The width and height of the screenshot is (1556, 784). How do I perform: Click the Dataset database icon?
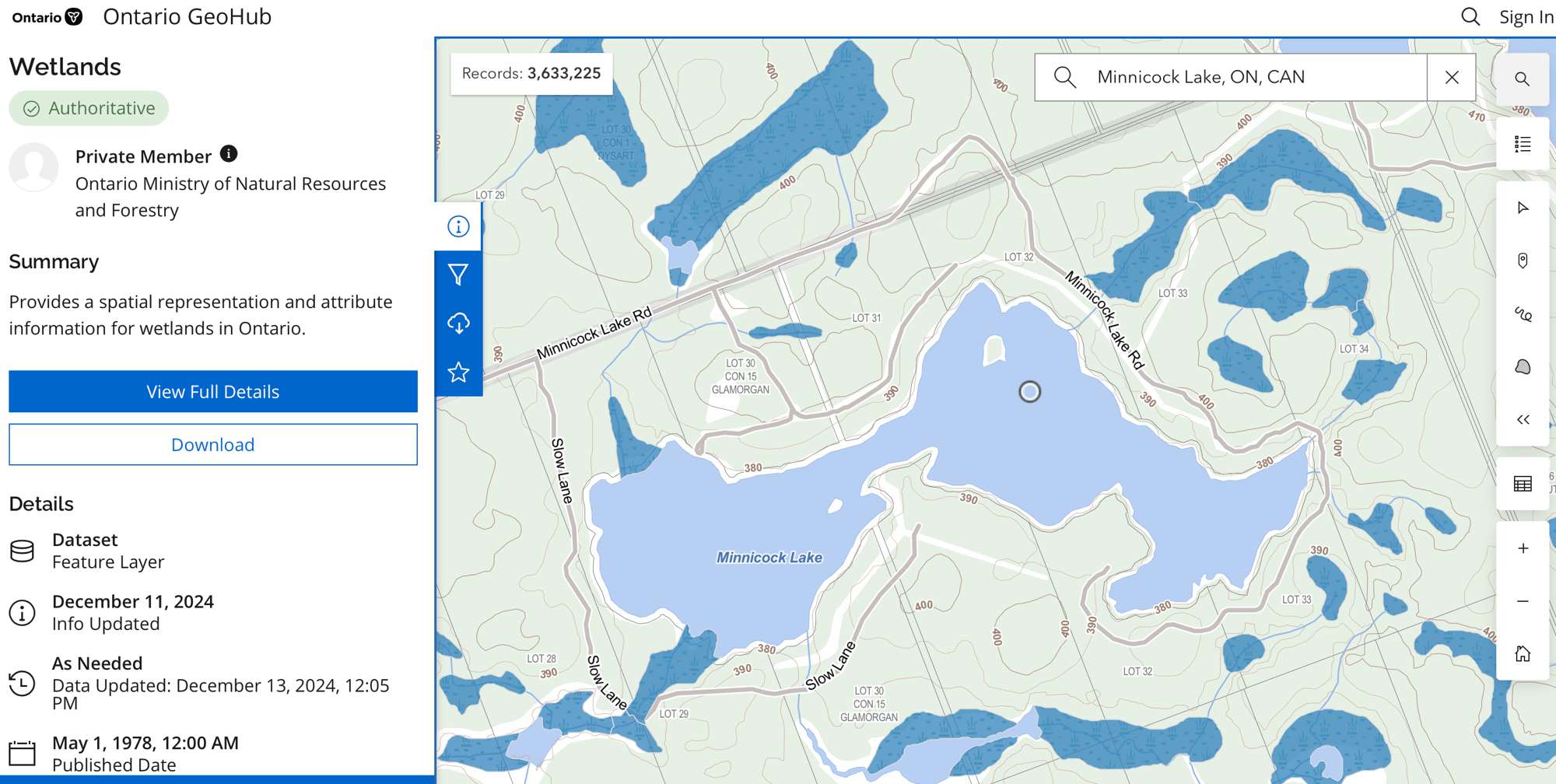[23, 551]
